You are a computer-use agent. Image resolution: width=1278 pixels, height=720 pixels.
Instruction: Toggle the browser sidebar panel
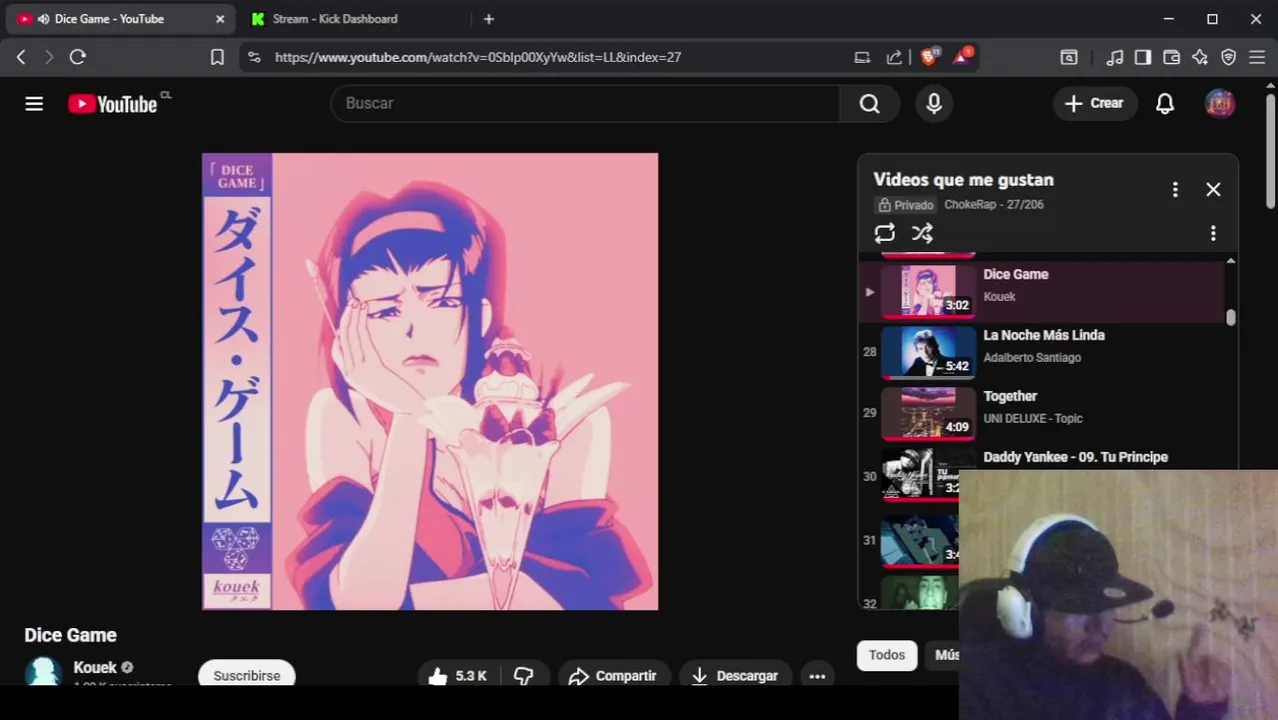1143,57
